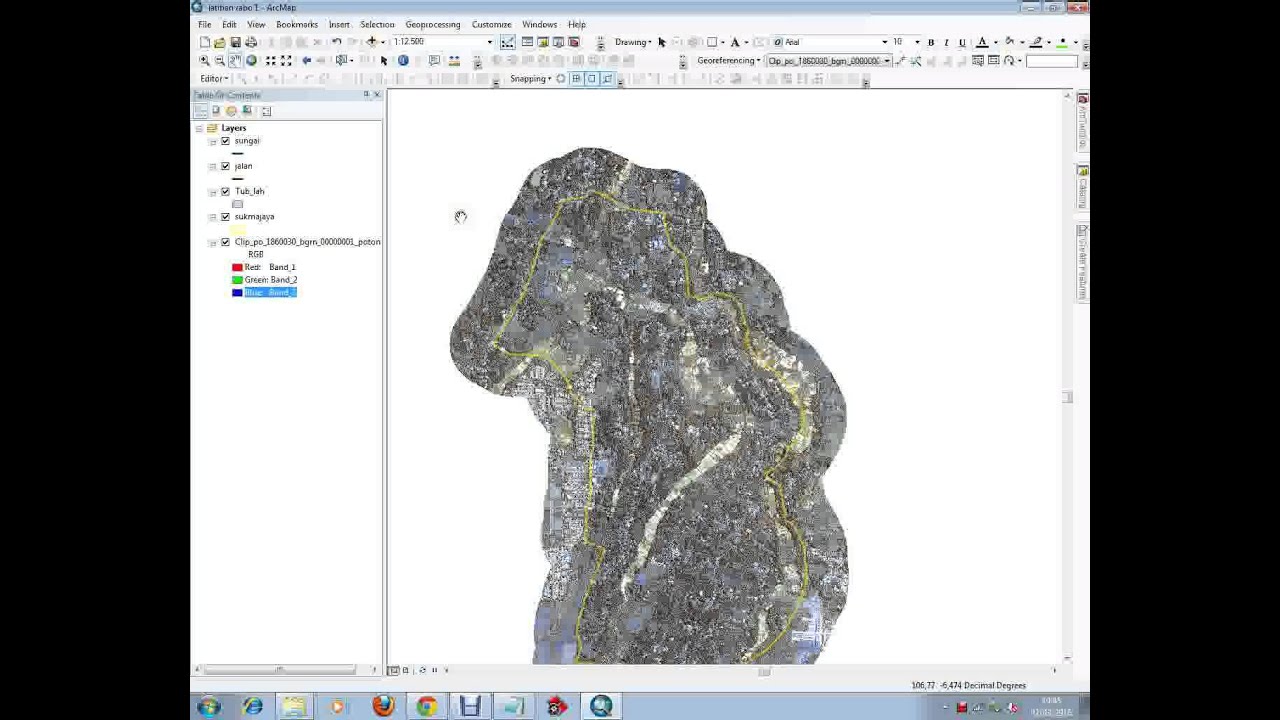Click the Red band color swatch
Viewport: 1280px width, 720px height.
pyautogui.click(x=237, y=267)
